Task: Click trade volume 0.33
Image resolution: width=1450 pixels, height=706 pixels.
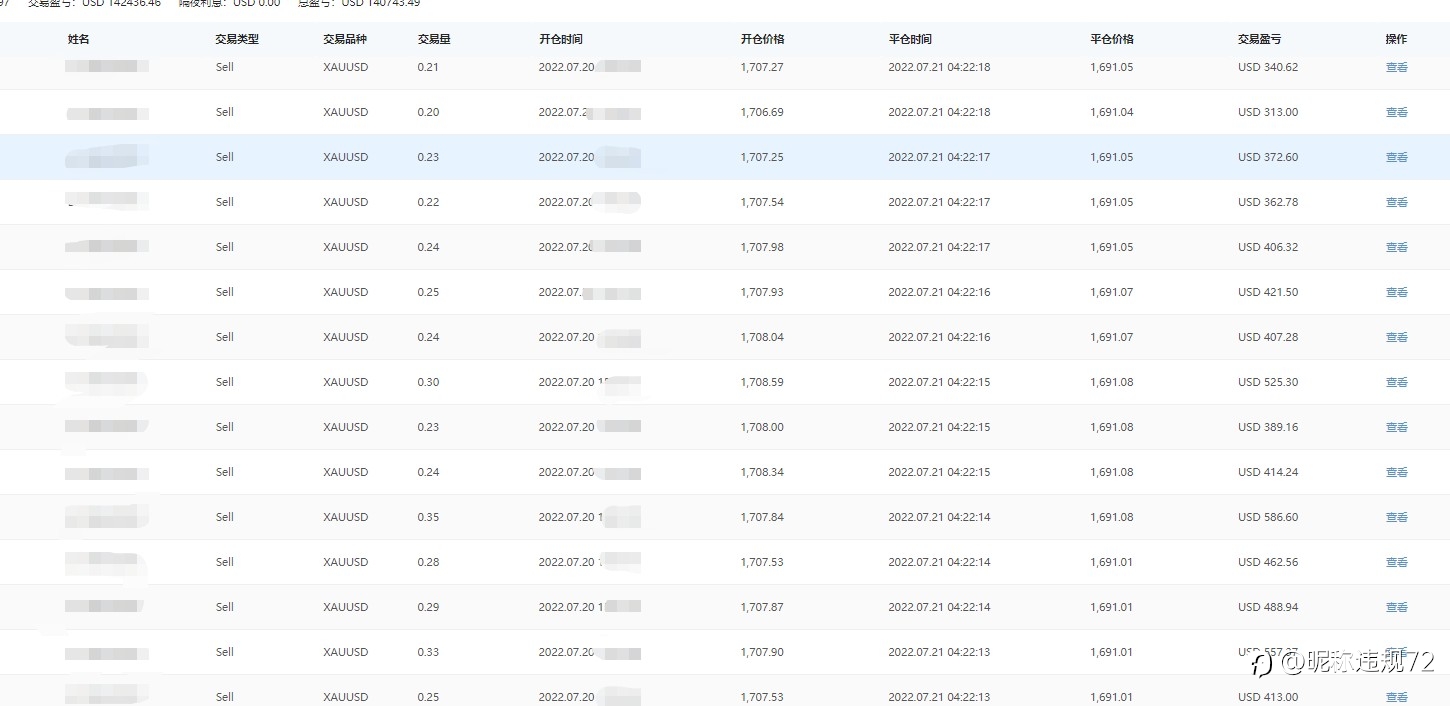Action: click(x=428, y=652)
